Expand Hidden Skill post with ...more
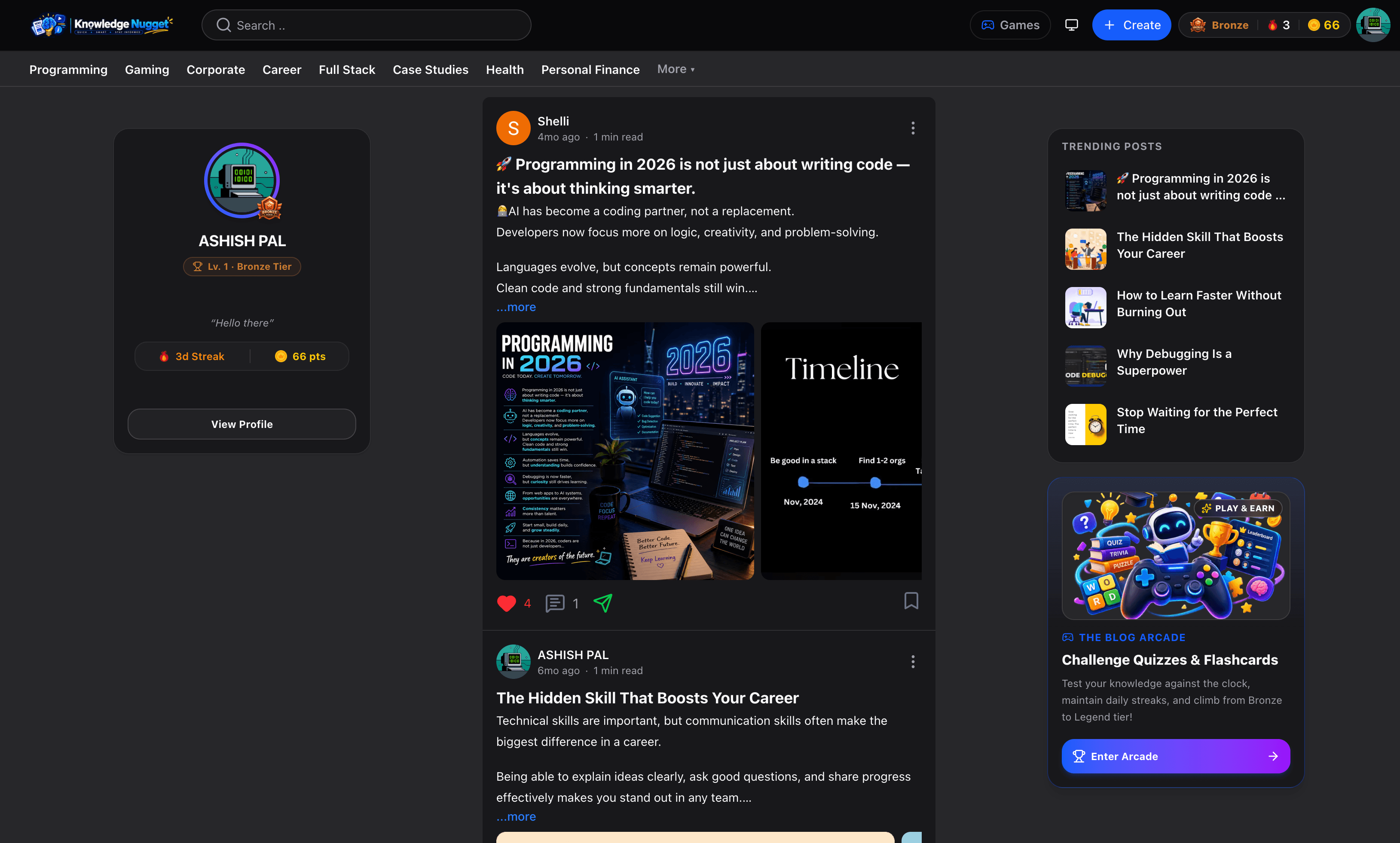This screenshot has height=843, width=1400. (x=516, y=816)
